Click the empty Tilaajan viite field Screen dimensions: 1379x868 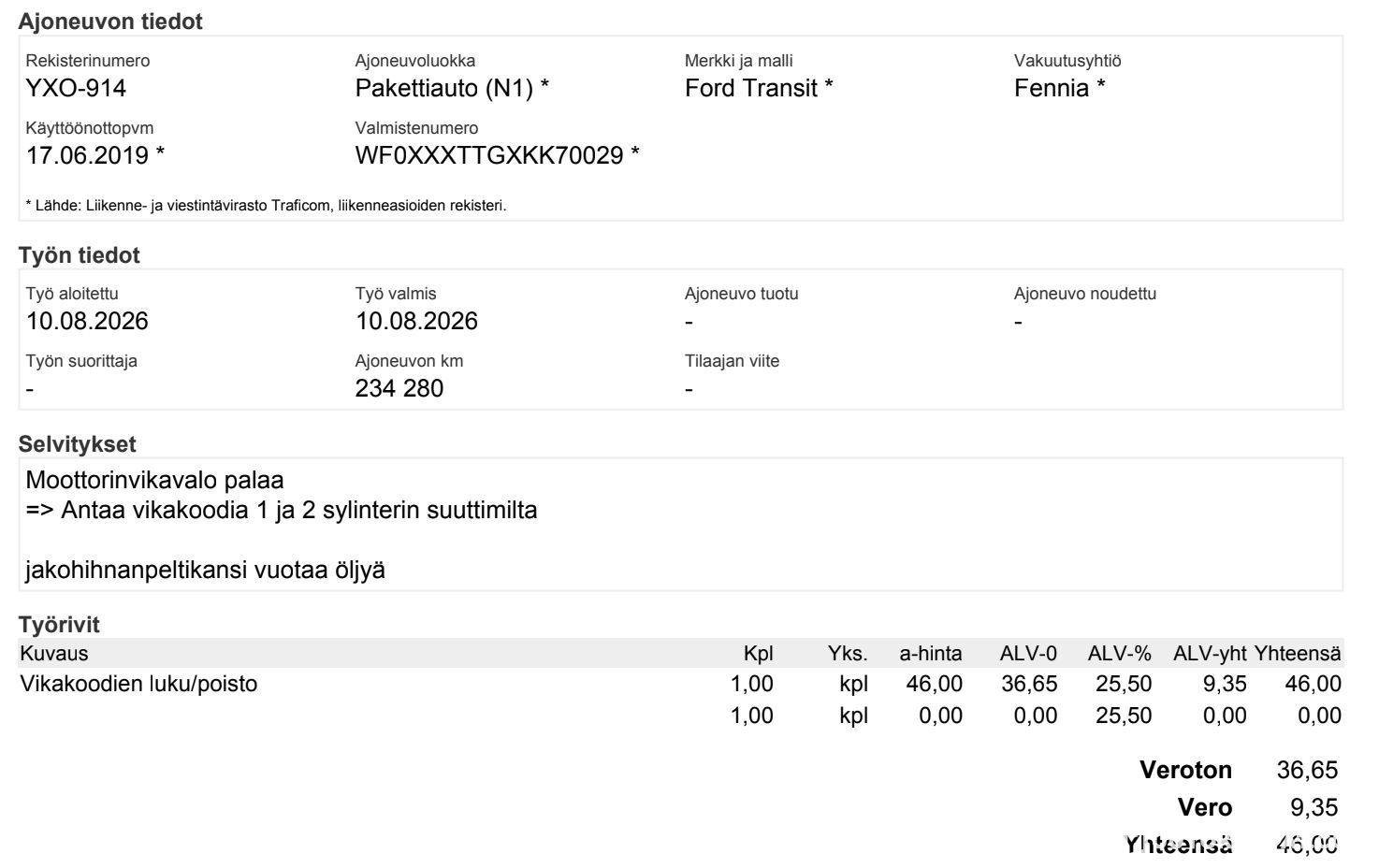point(689,389)
